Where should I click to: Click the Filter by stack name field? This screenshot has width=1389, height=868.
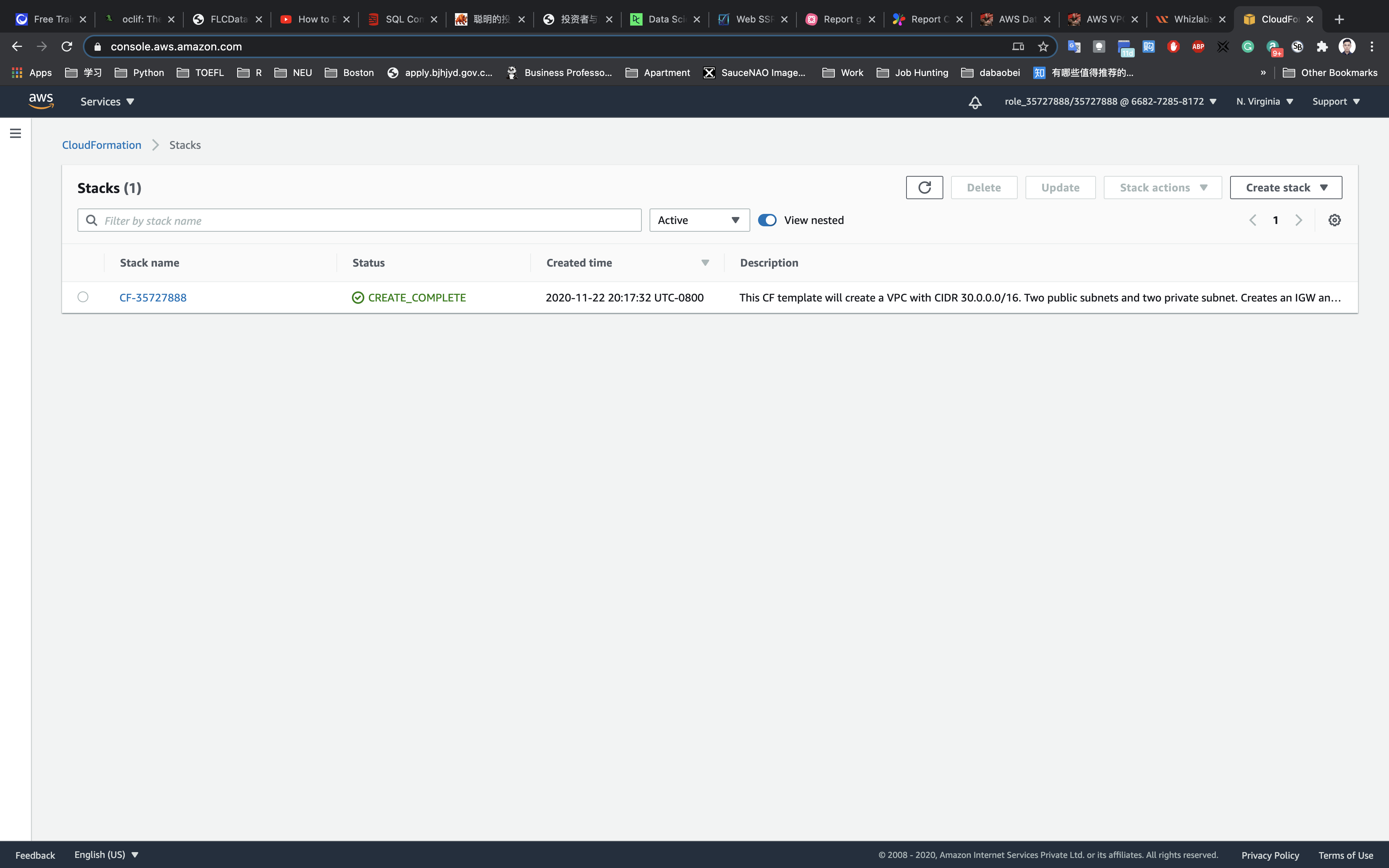(x=359, y=220)
